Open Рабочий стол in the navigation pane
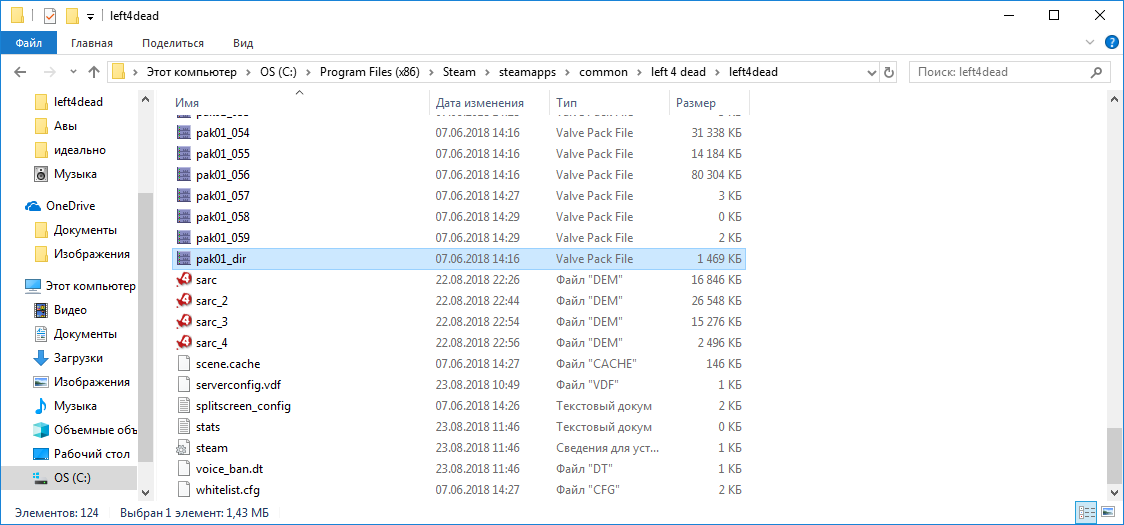This screenshot has width=1124, height=525. pos(82,454)
